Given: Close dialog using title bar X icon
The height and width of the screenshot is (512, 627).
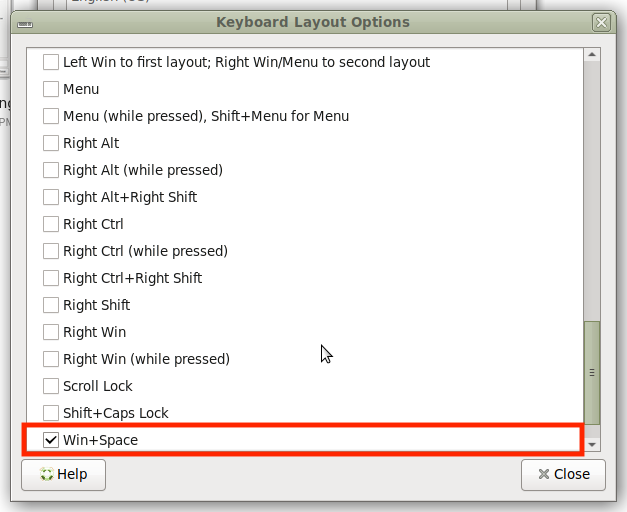Looking at the screenshot, I should pos(600,22).
